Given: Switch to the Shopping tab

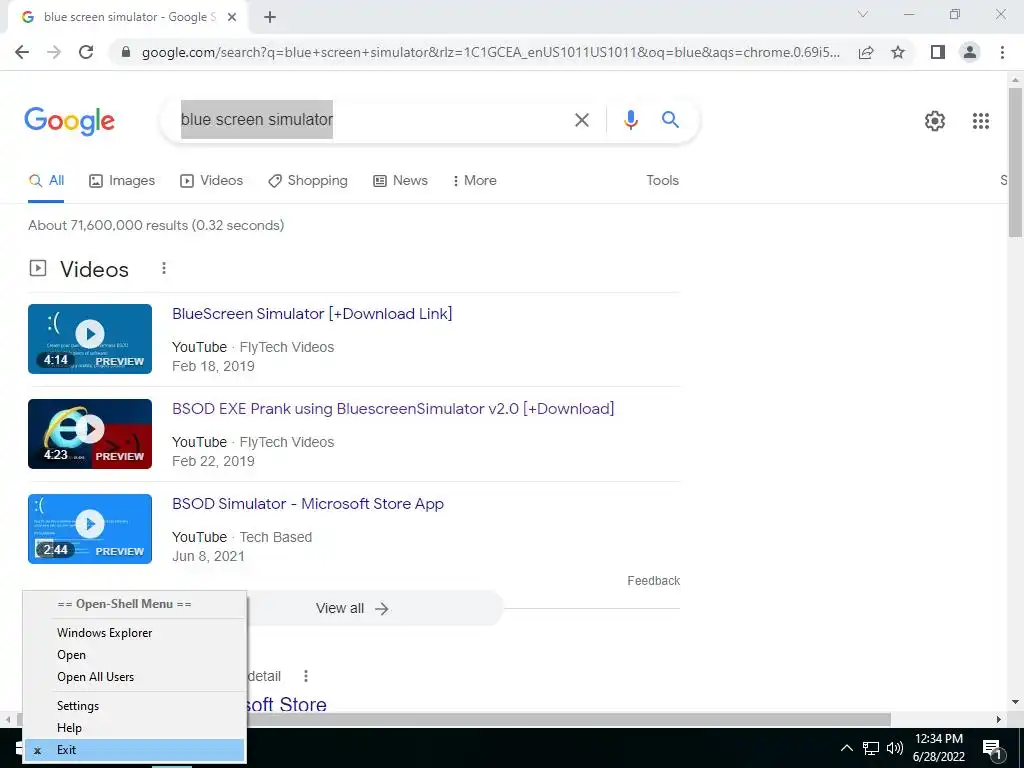Looking at the screenshot, I should [308, 181].
